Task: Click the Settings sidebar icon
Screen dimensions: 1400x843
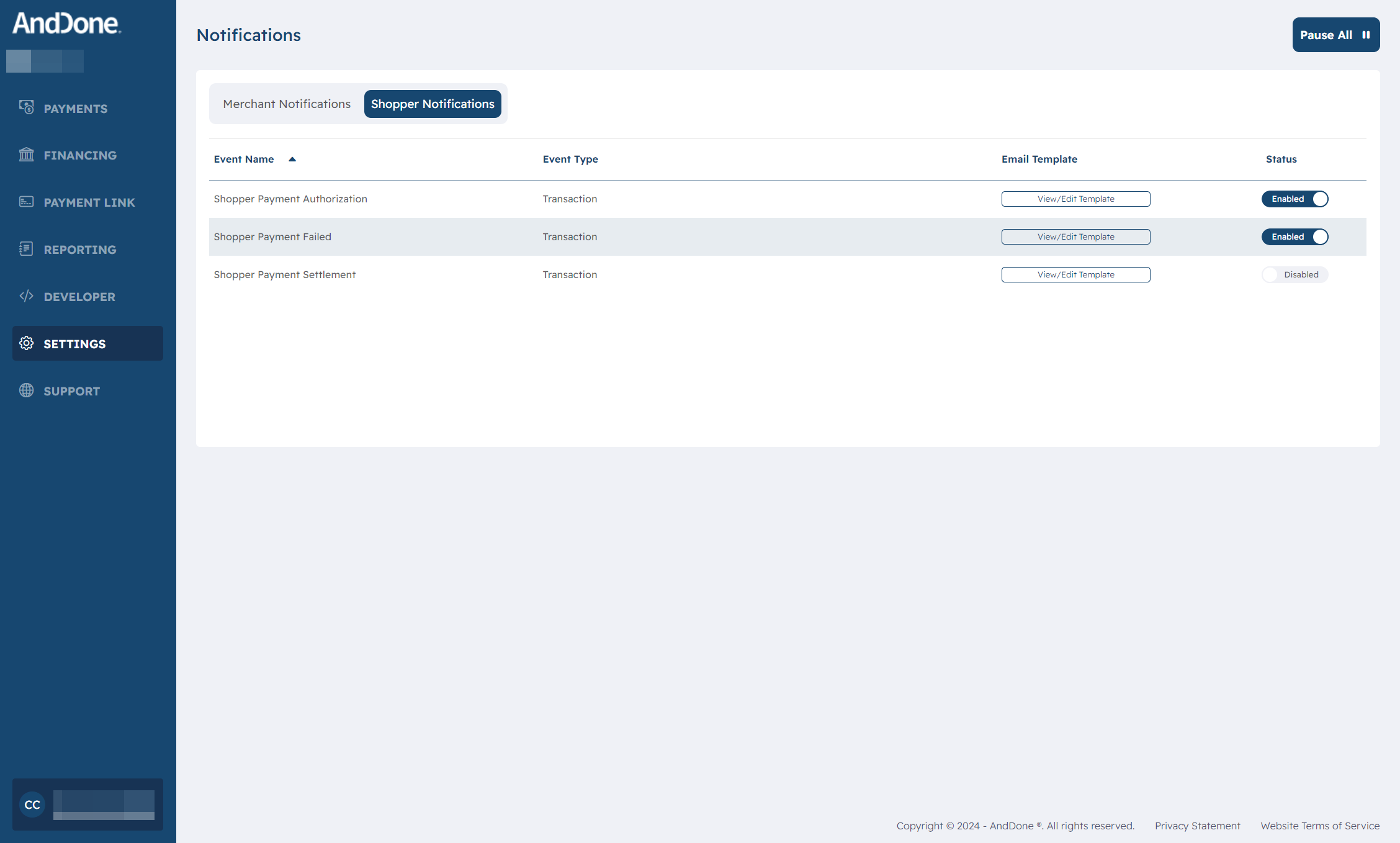Action: (x=27, y=343)
